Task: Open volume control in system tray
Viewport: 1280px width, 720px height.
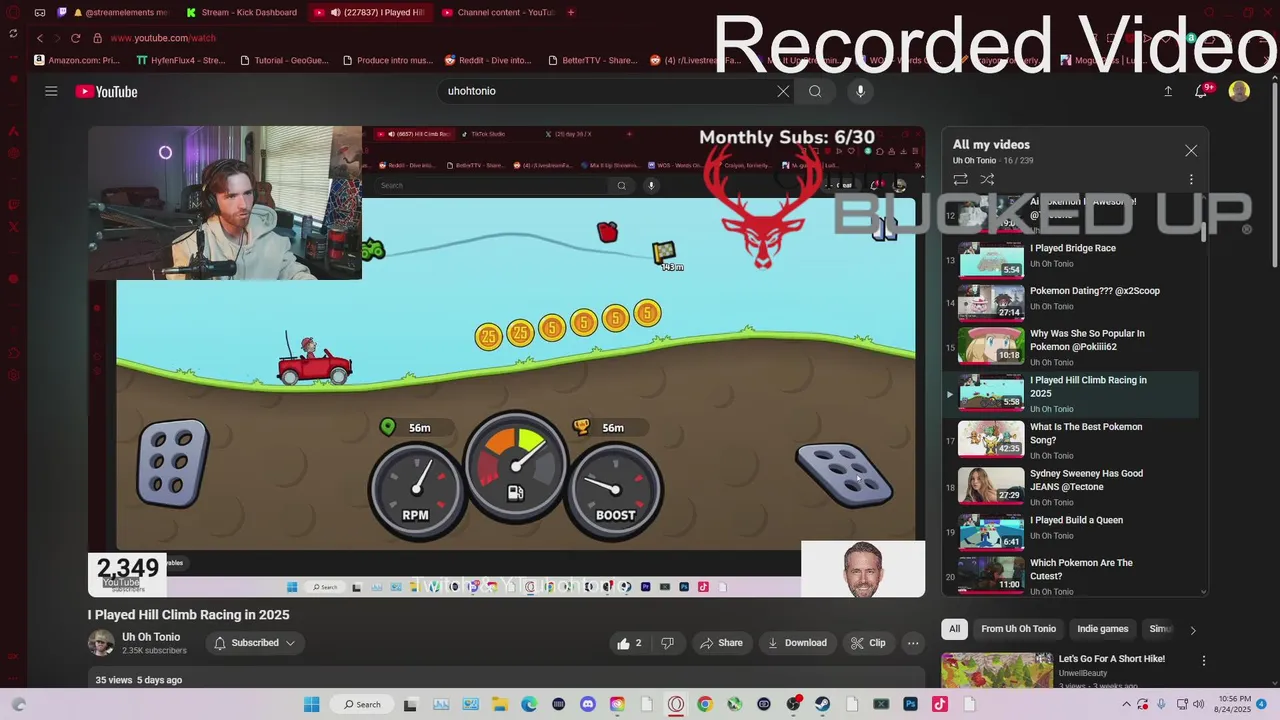Action: pyautogui.click(x=1197, y=704)
